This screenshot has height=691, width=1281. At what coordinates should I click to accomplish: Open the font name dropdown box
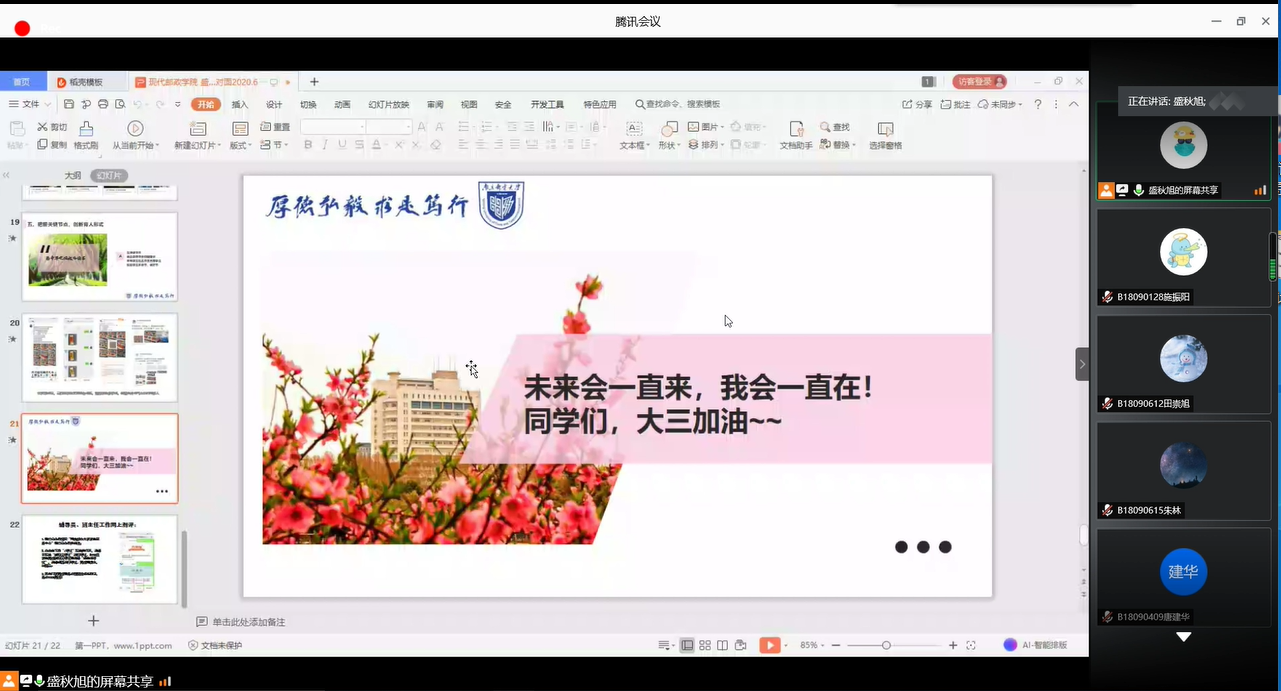333,127
